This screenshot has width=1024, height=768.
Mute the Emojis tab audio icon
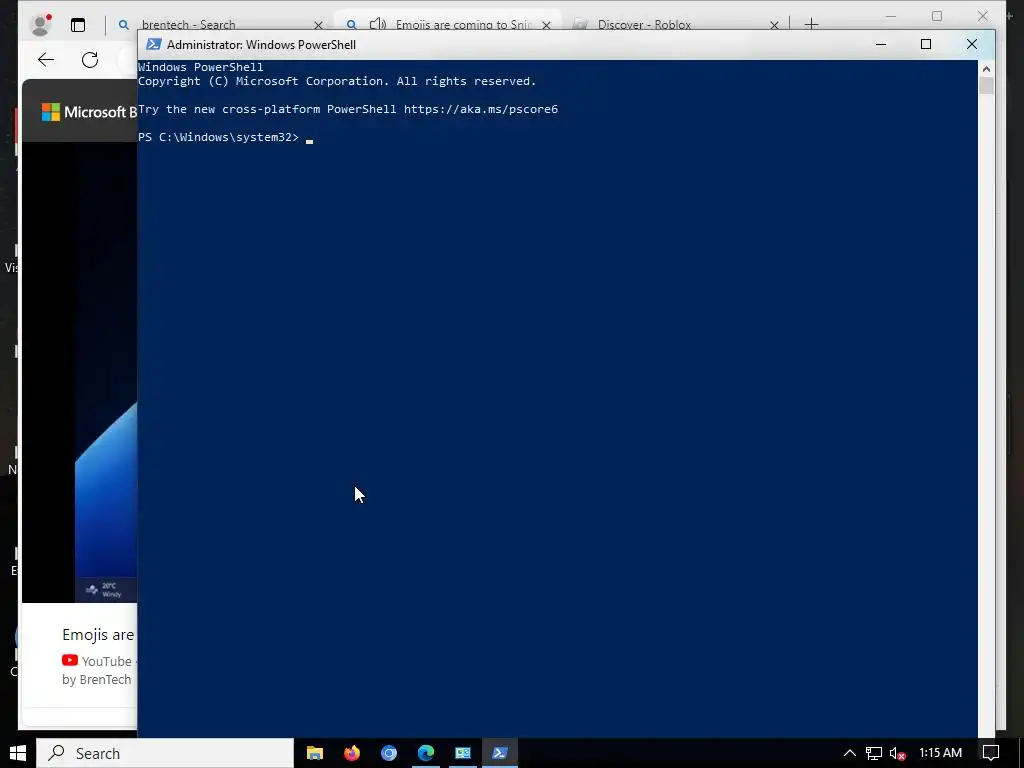click(377, 25)
